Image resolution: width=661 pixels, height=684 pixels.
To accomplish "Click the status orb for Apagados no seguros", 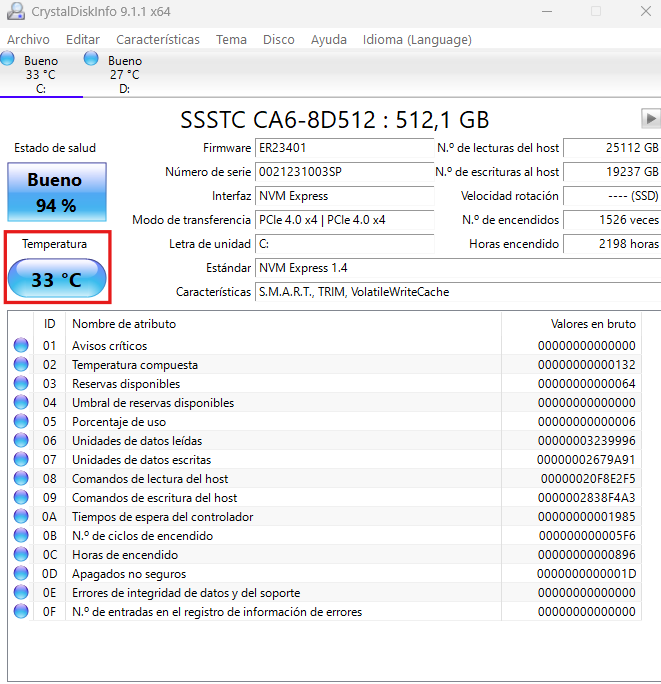I will (21, 574).
